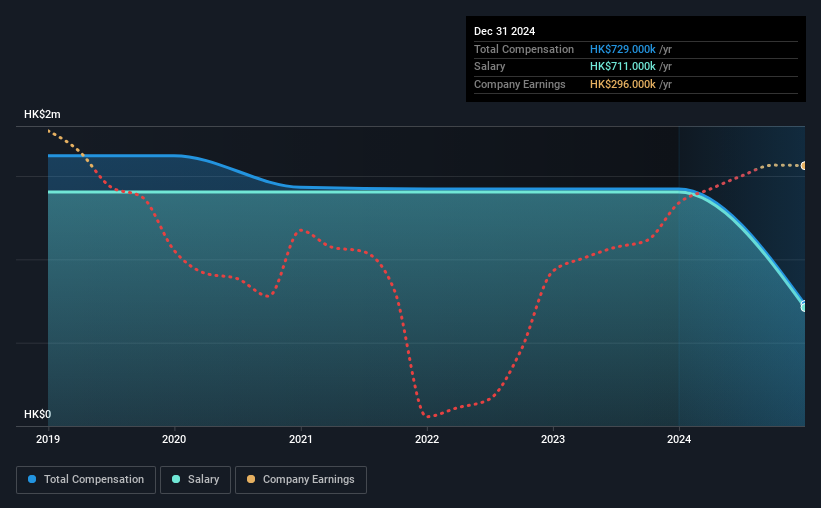Select the 2022 x-axis label
This screenshot has height=508, width=821.
click(x=427, y=439)
